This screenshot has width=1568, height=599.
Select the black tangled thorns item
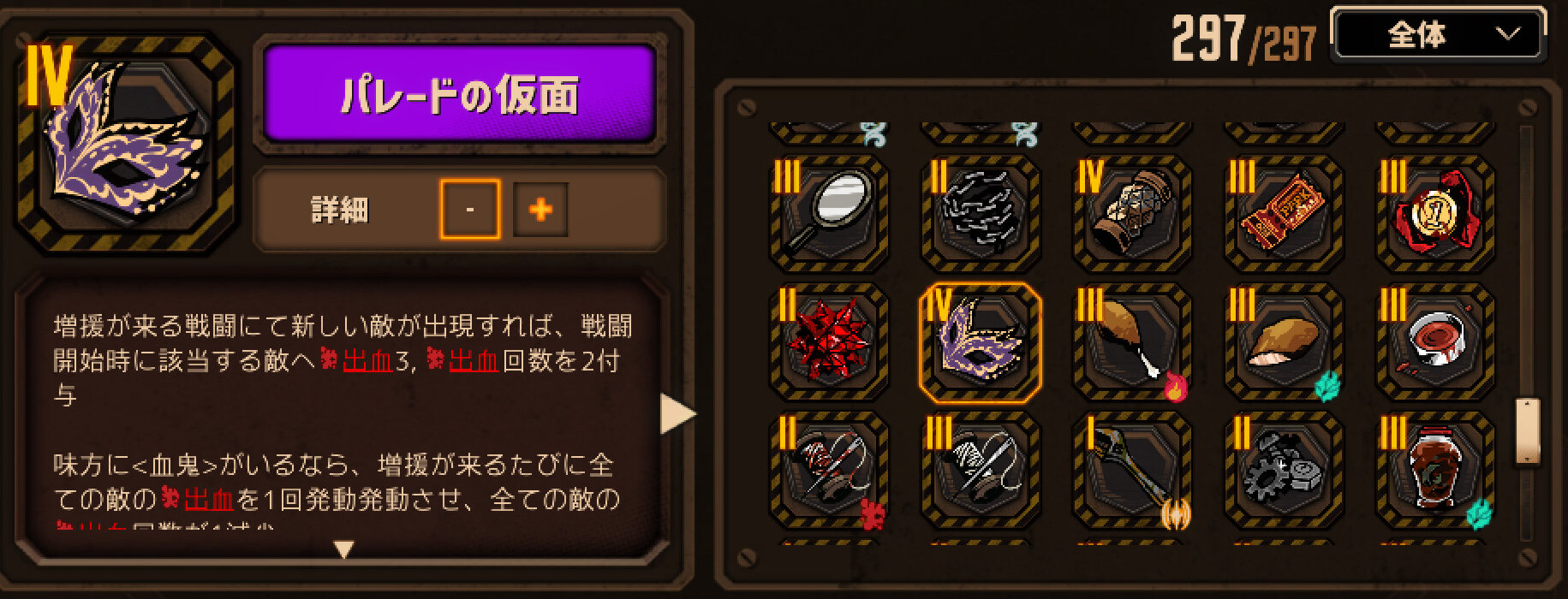[x=981, y=213]
